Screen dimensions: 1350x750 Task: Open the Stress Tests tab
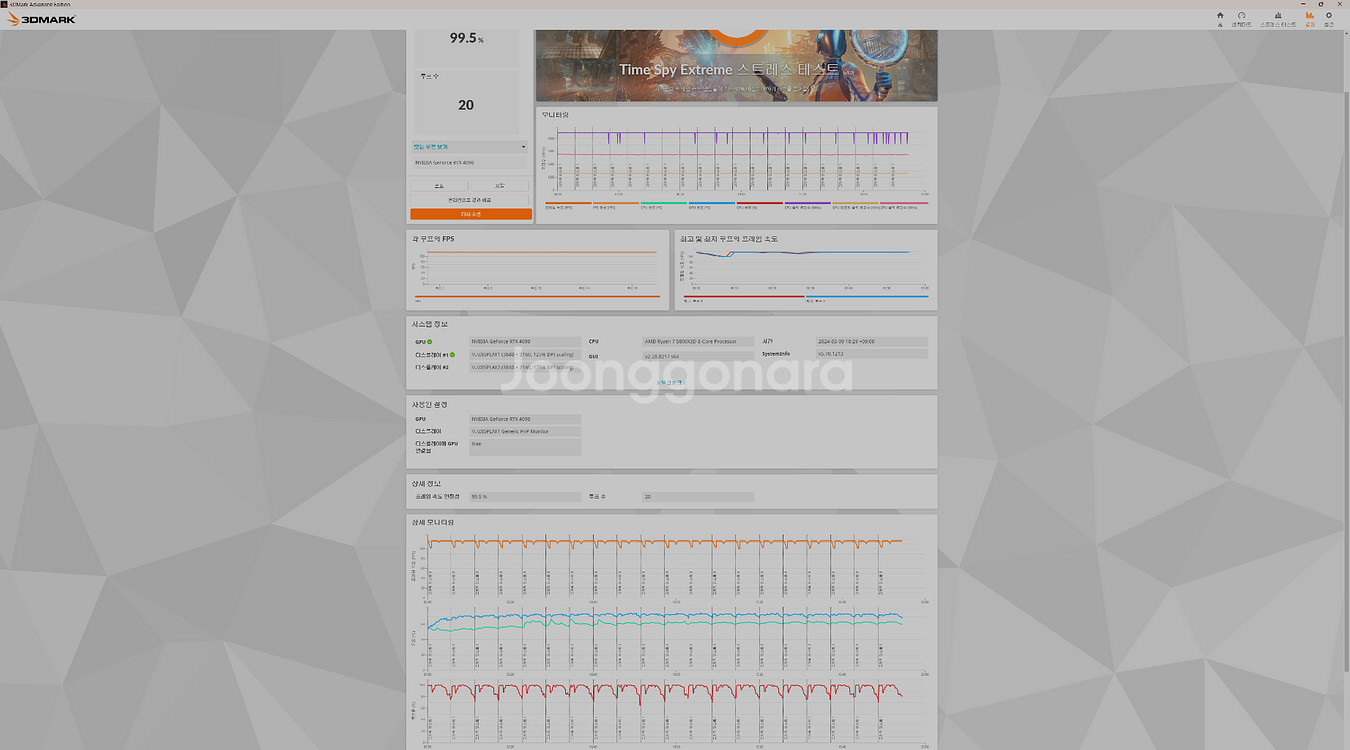(x=1278, y=18)
